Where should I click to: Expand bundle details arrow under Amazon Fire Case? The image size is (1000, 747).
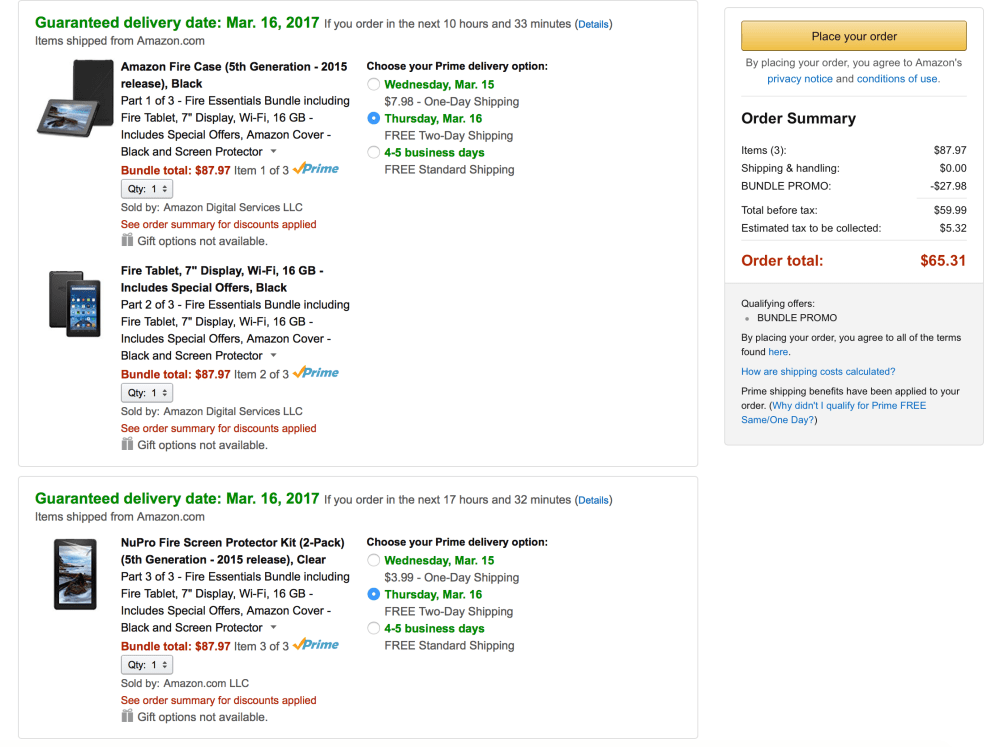coord(274,152)
